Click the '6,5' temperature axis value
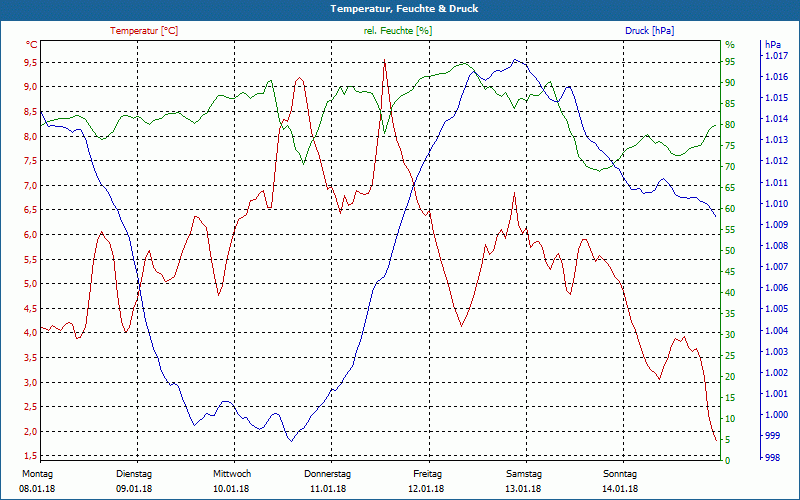 (31, 210)
